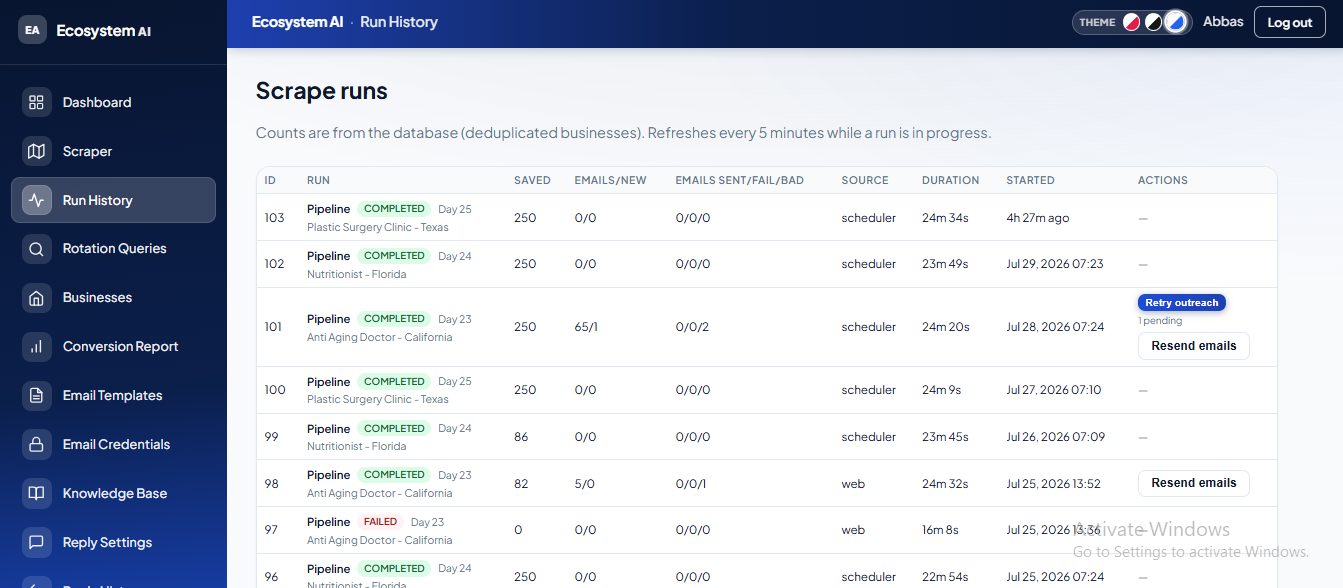The width and height of the screenshot is (1343, 588).
Task: Open Reply Settings from the sidebar
Action: (113, 542)
